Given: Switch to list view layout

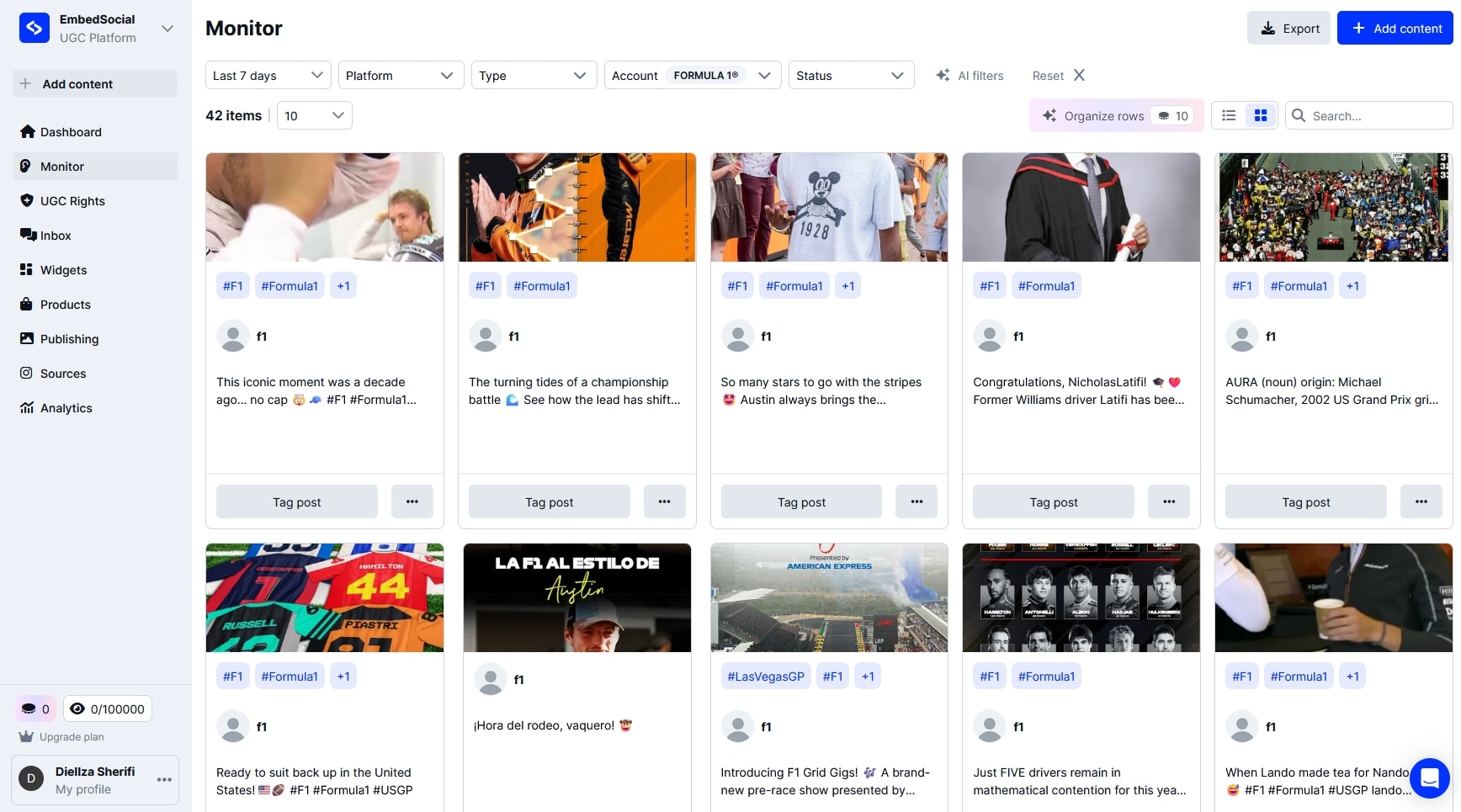Looking at the screenshot, I should [x=1228, y=115].
